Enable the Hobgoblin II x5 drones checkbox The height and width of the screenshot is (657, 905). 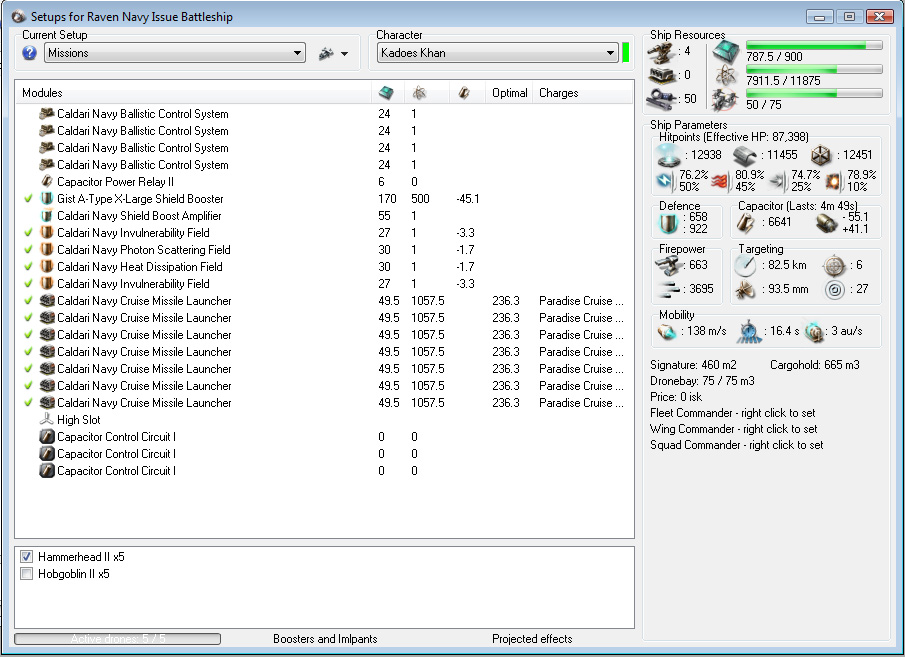point(27,574)
